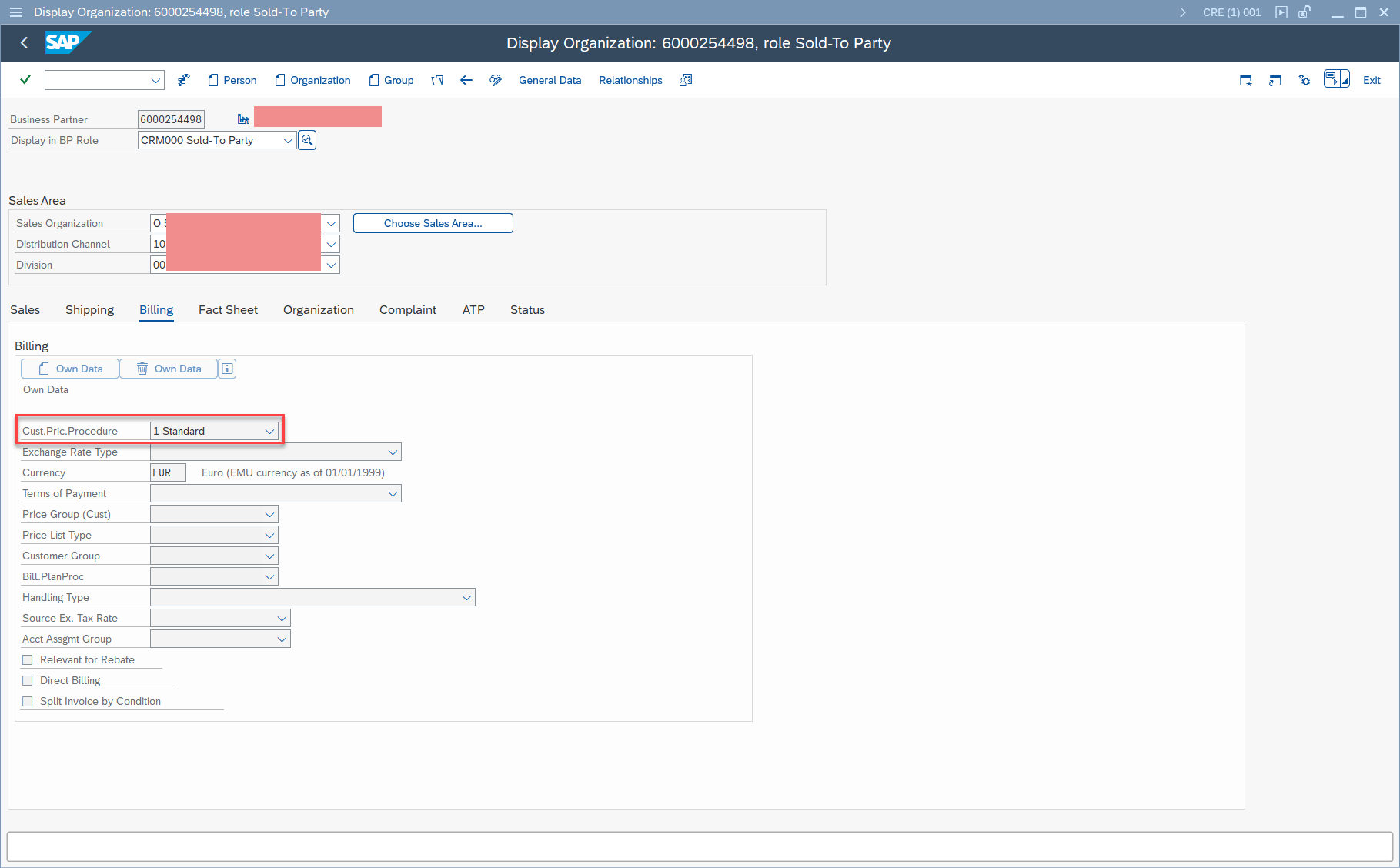This screenshot has height=868, width=1400.
Task: Toggle Direct Billing checkbox
Action: [x=28, y=680]
